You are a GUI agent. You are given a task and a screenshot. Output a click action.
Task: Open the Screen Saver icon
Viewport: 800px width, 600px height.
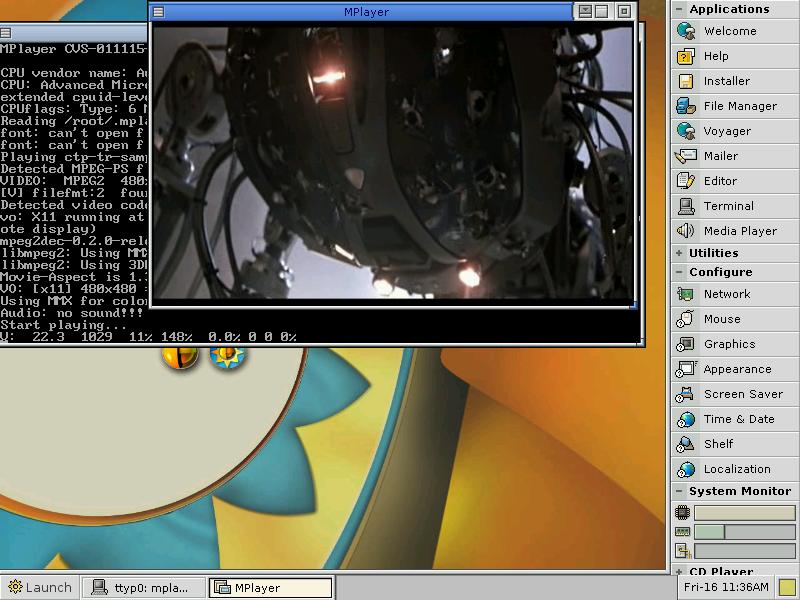coord(686,394)
